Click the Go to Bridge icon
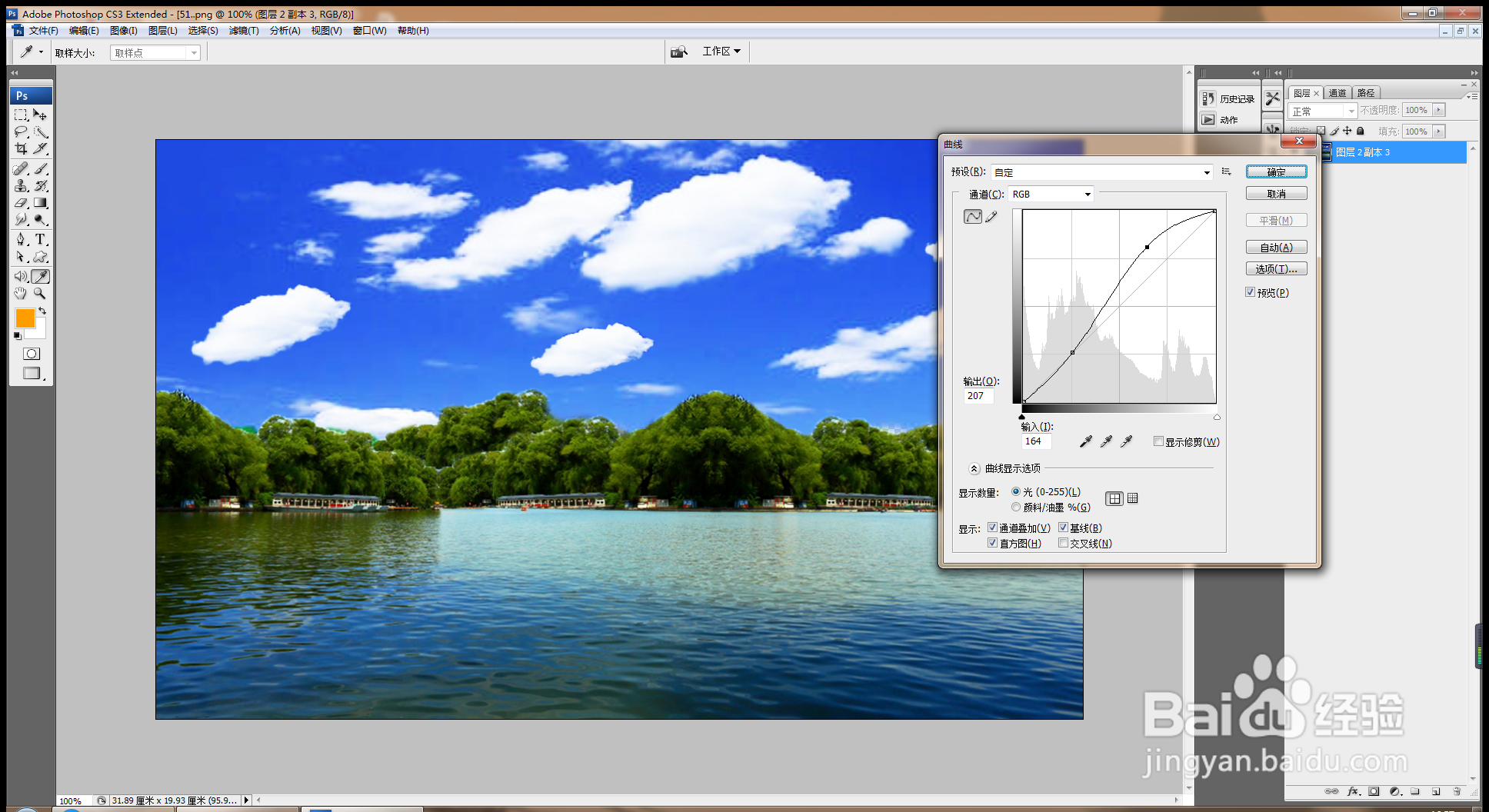Screen dimensions: 1489x812 click(678, 52)
